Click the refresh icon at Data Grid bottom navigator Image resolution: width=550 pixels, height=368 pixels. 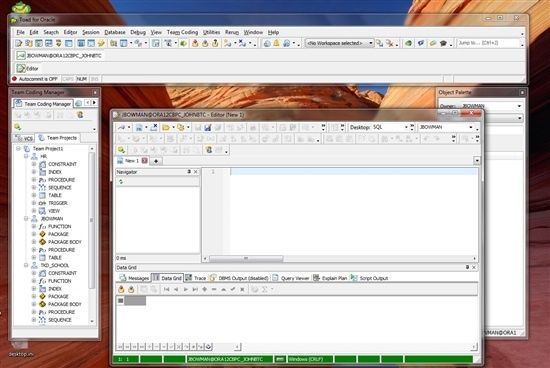(x=209, y=347)
